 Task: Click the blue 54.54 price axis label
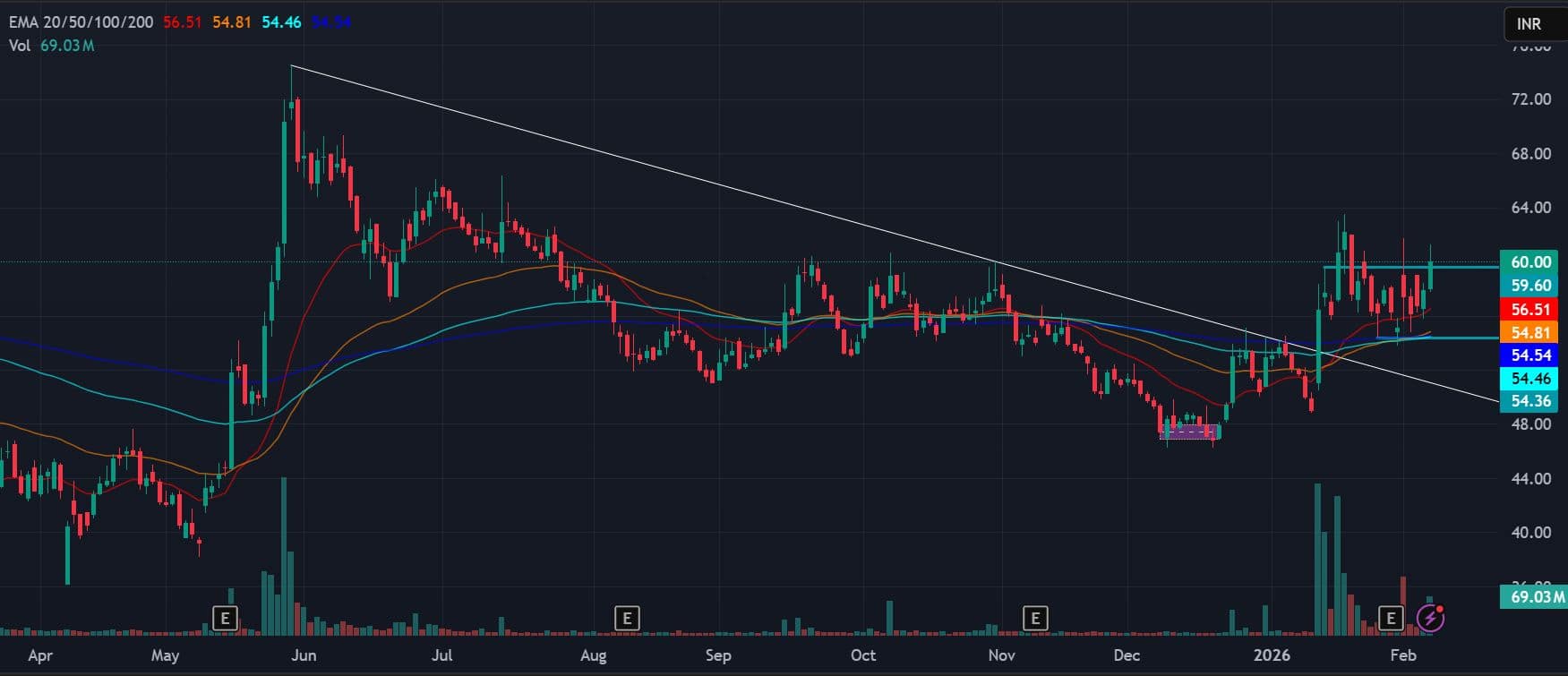(1530, 355)
